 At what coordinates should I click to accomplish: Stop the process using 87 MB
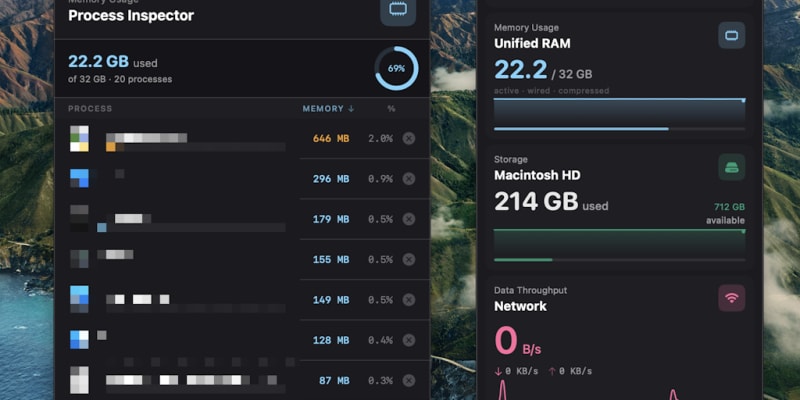pos(409,380)
